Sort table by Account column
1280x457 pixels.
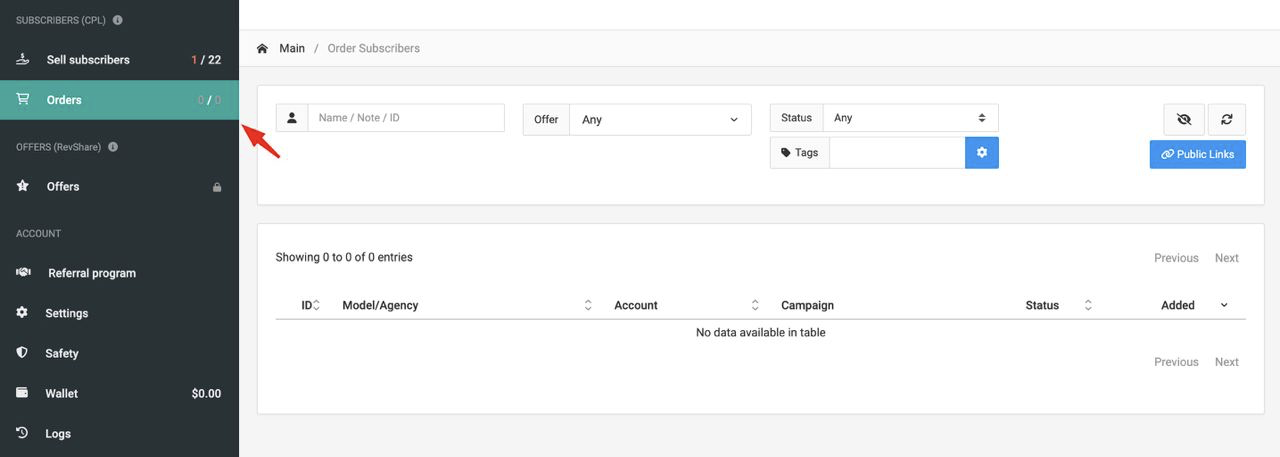tap(755, 305)
